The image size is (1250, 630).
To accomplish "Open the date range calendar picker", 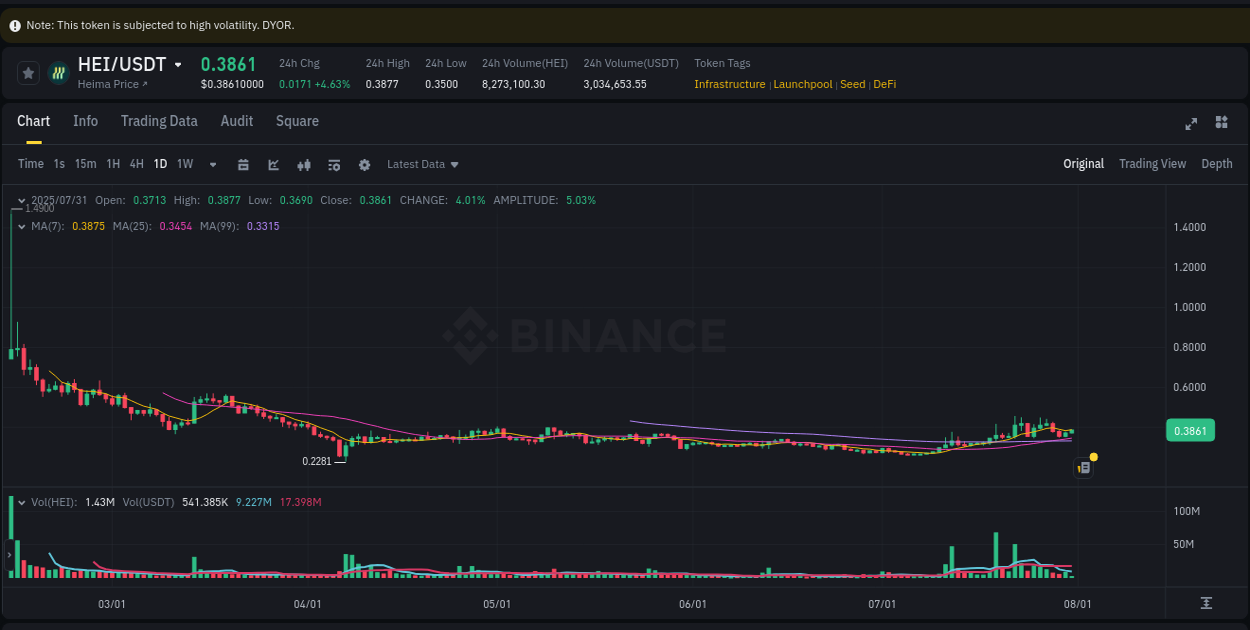I will pos(243,164).
